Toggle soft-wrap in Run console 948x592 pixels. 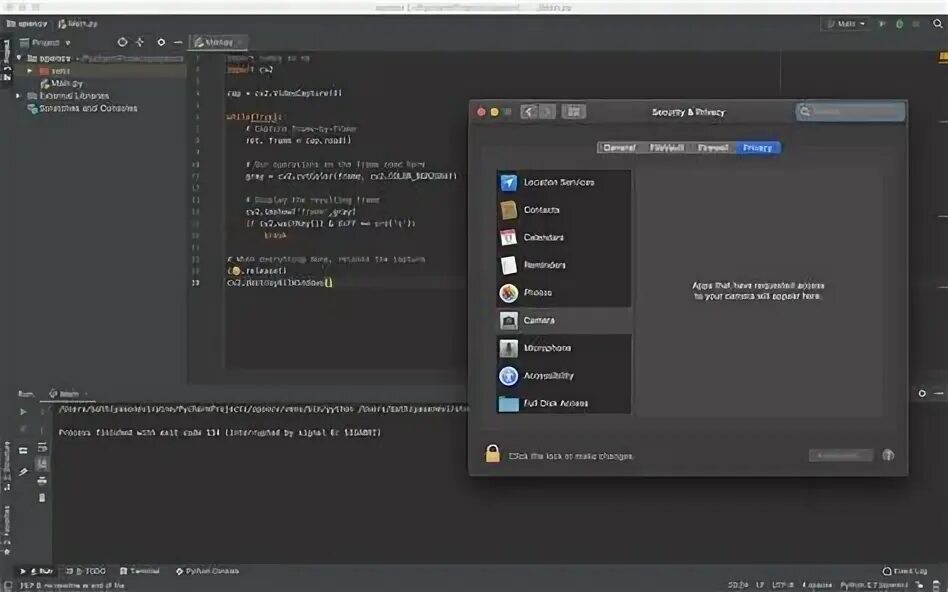point(42,448)
